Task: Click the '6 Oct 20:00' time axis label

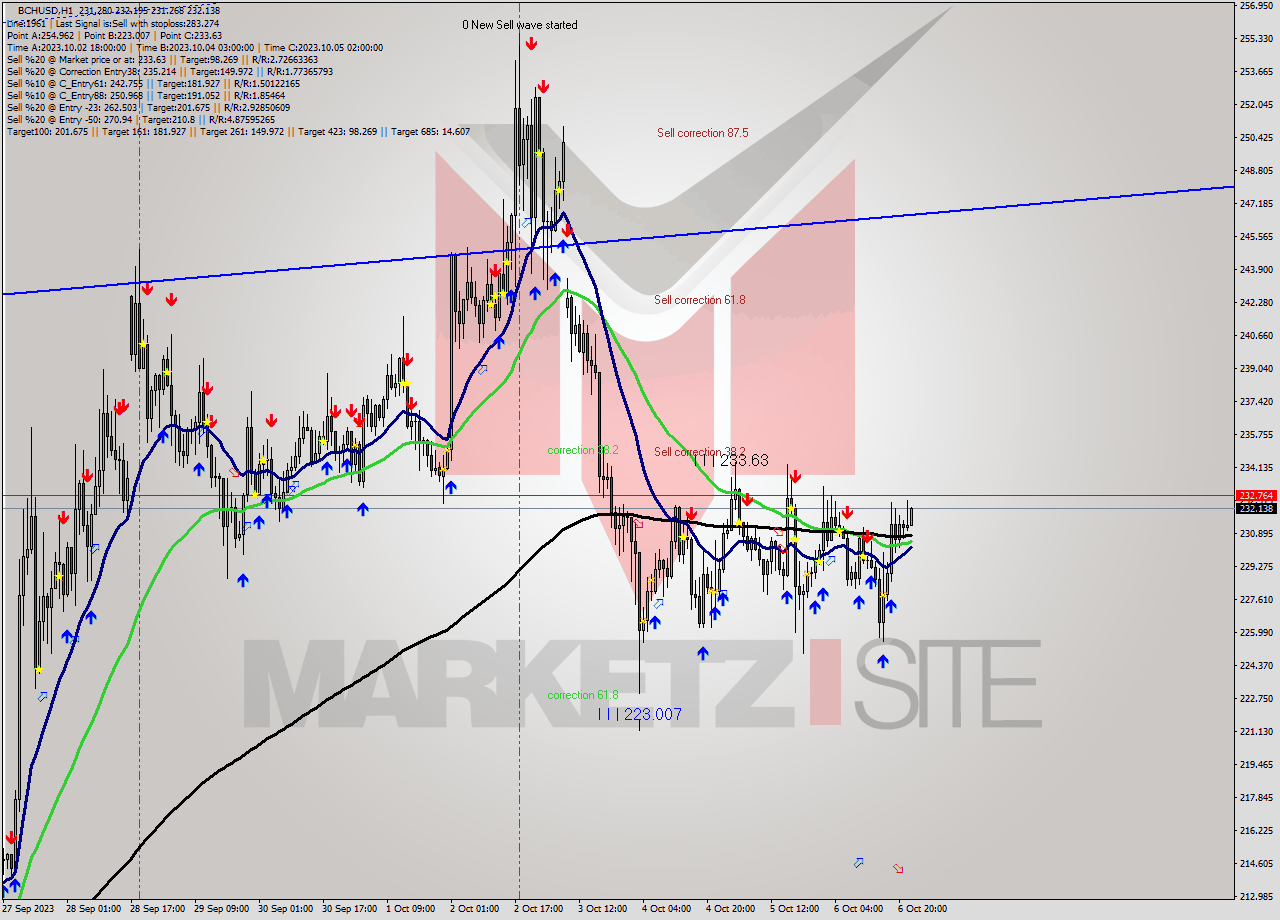Action: [x=922, y=910]
